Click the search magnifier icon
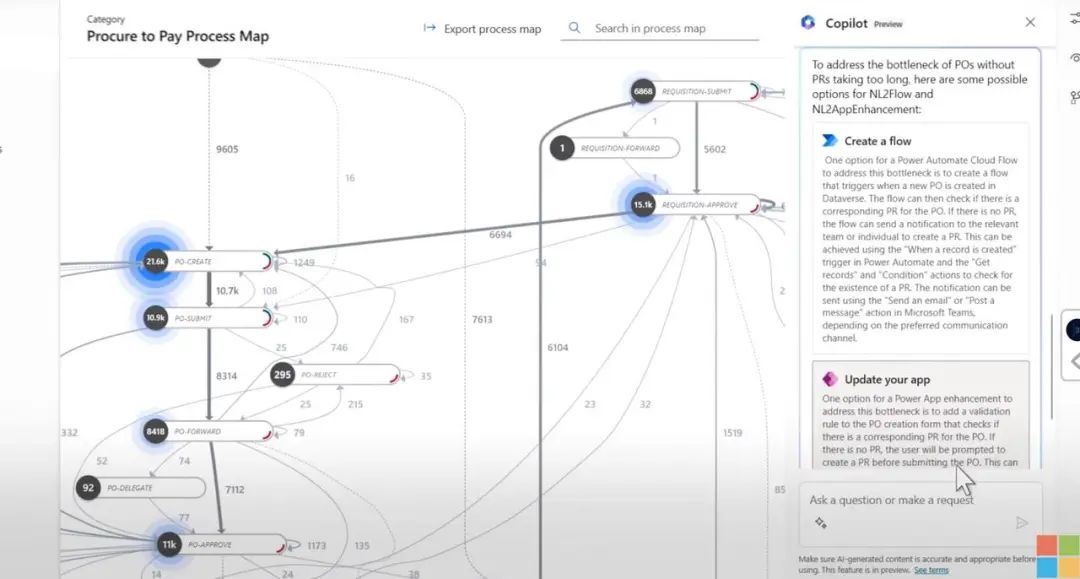Screen dimensions: 1080x579 pos(574,28)
